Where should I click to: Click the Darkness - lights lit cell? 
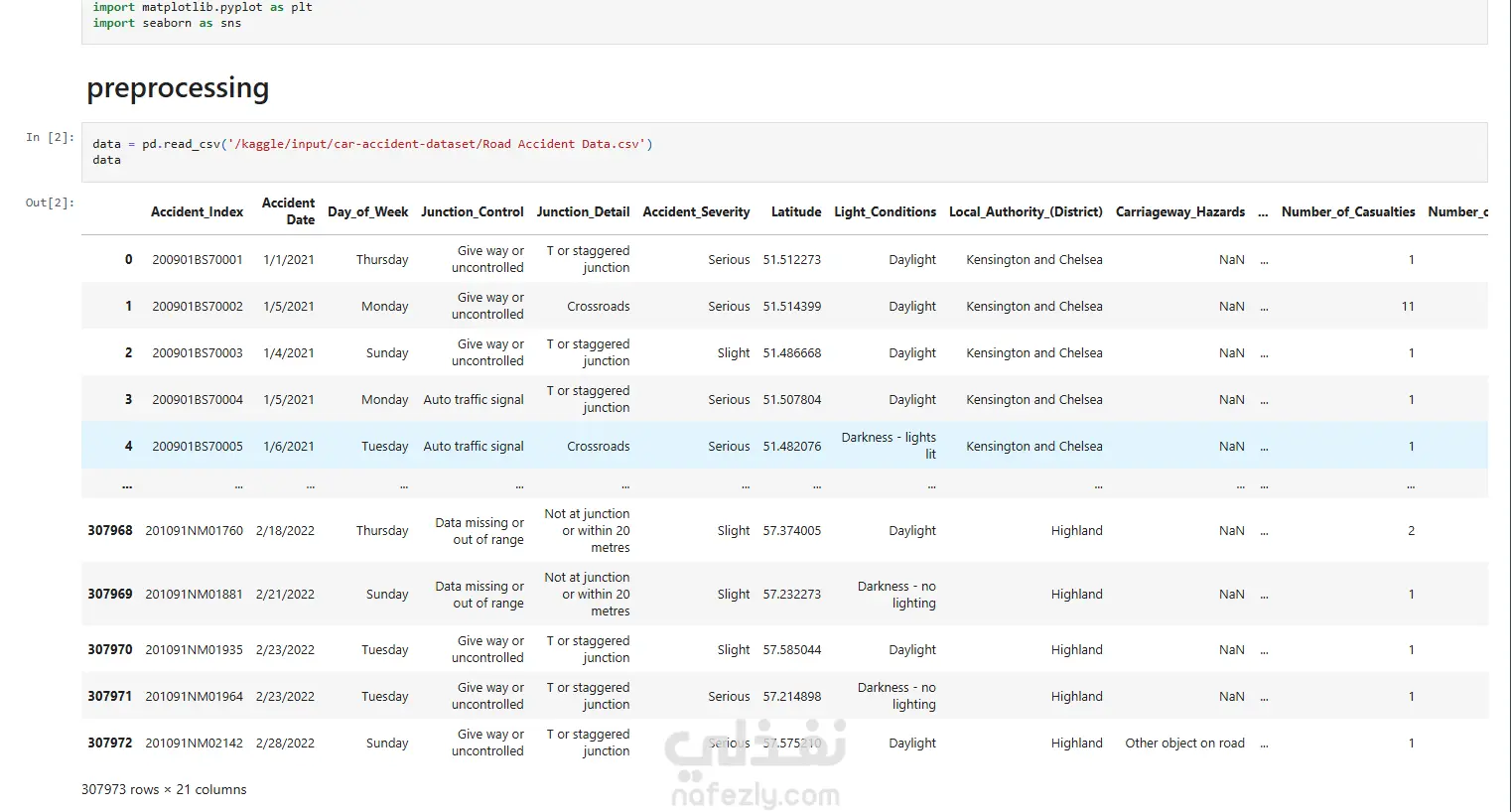[889, 446]
